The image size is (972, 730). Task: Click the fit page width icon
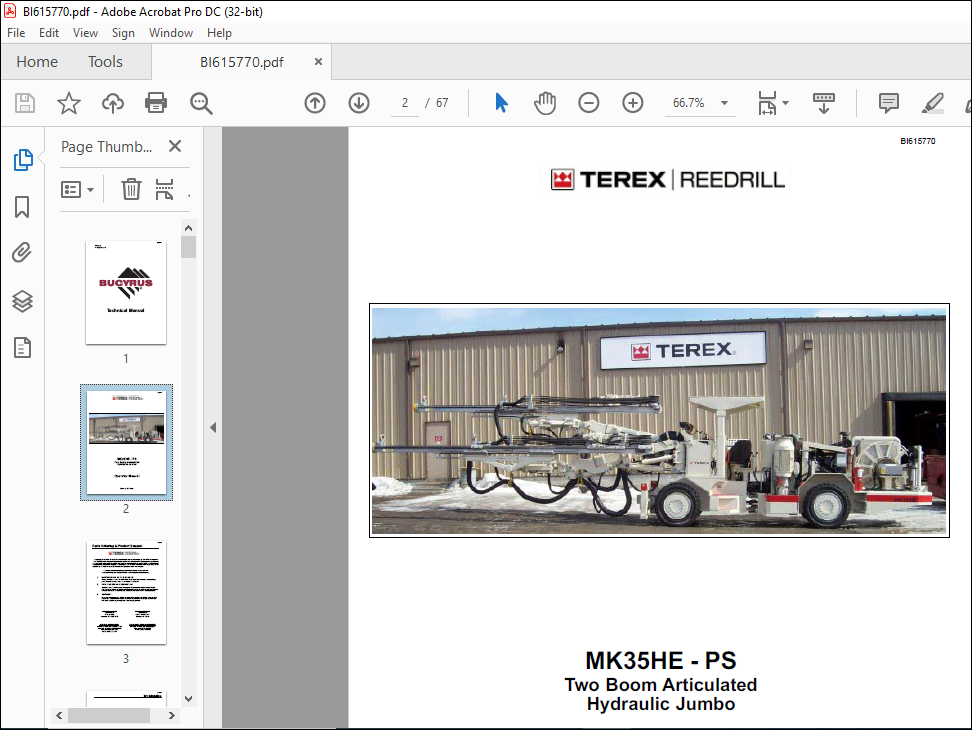(767, 103)
